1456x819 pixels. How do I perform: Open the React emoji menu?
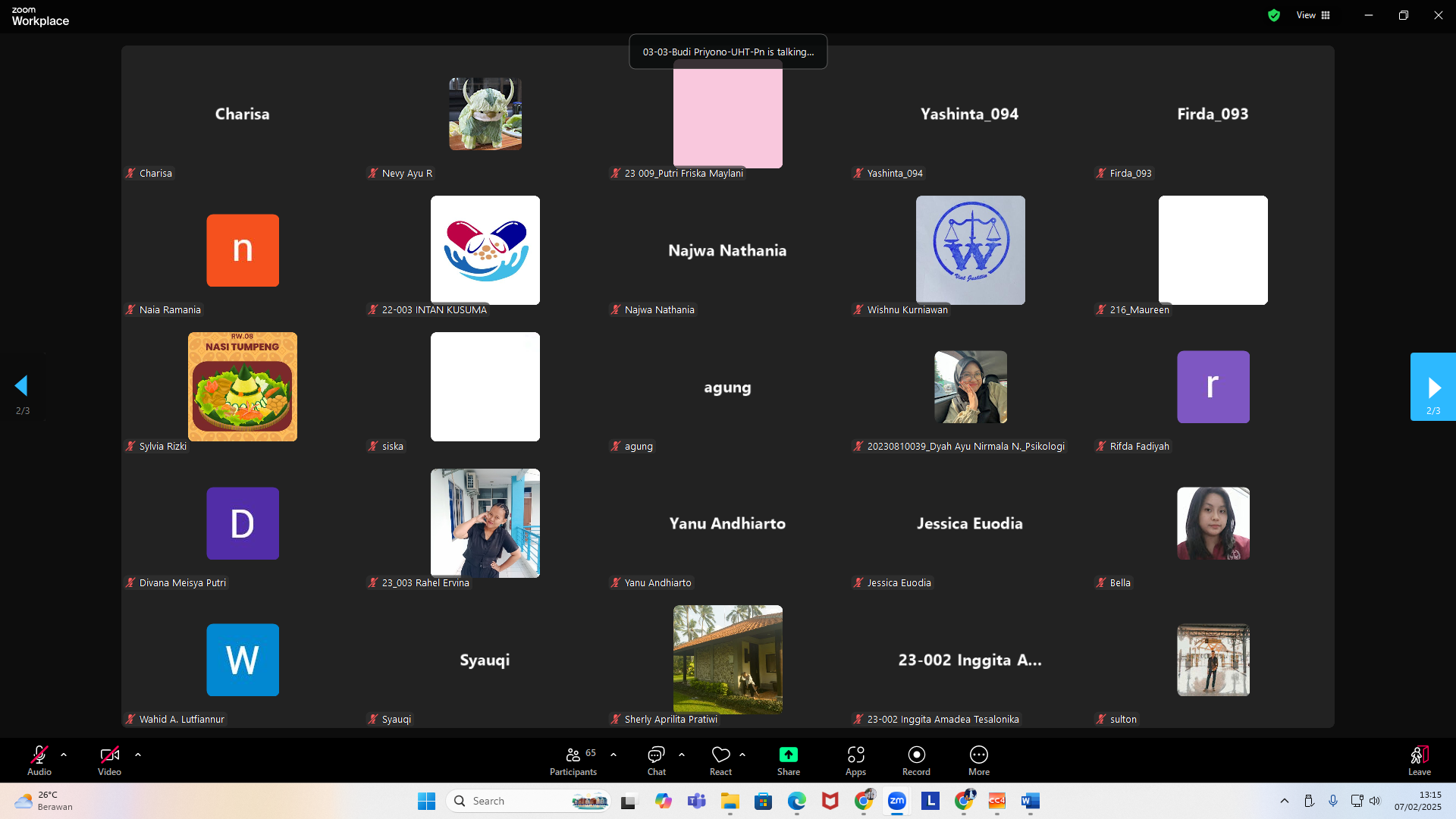(720, 761)
